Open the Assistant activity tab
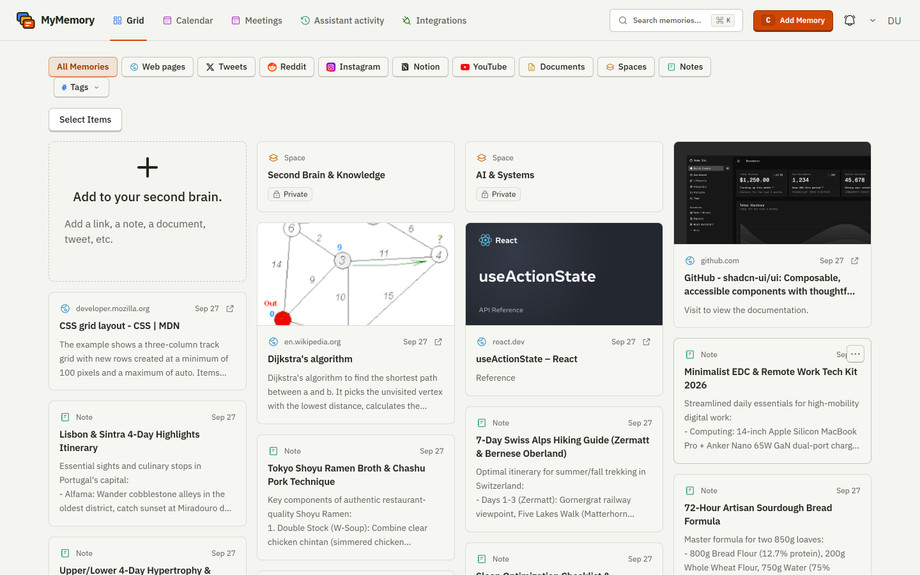The width and height of the screenshot is (920, 575). click(x=343, y=21)
